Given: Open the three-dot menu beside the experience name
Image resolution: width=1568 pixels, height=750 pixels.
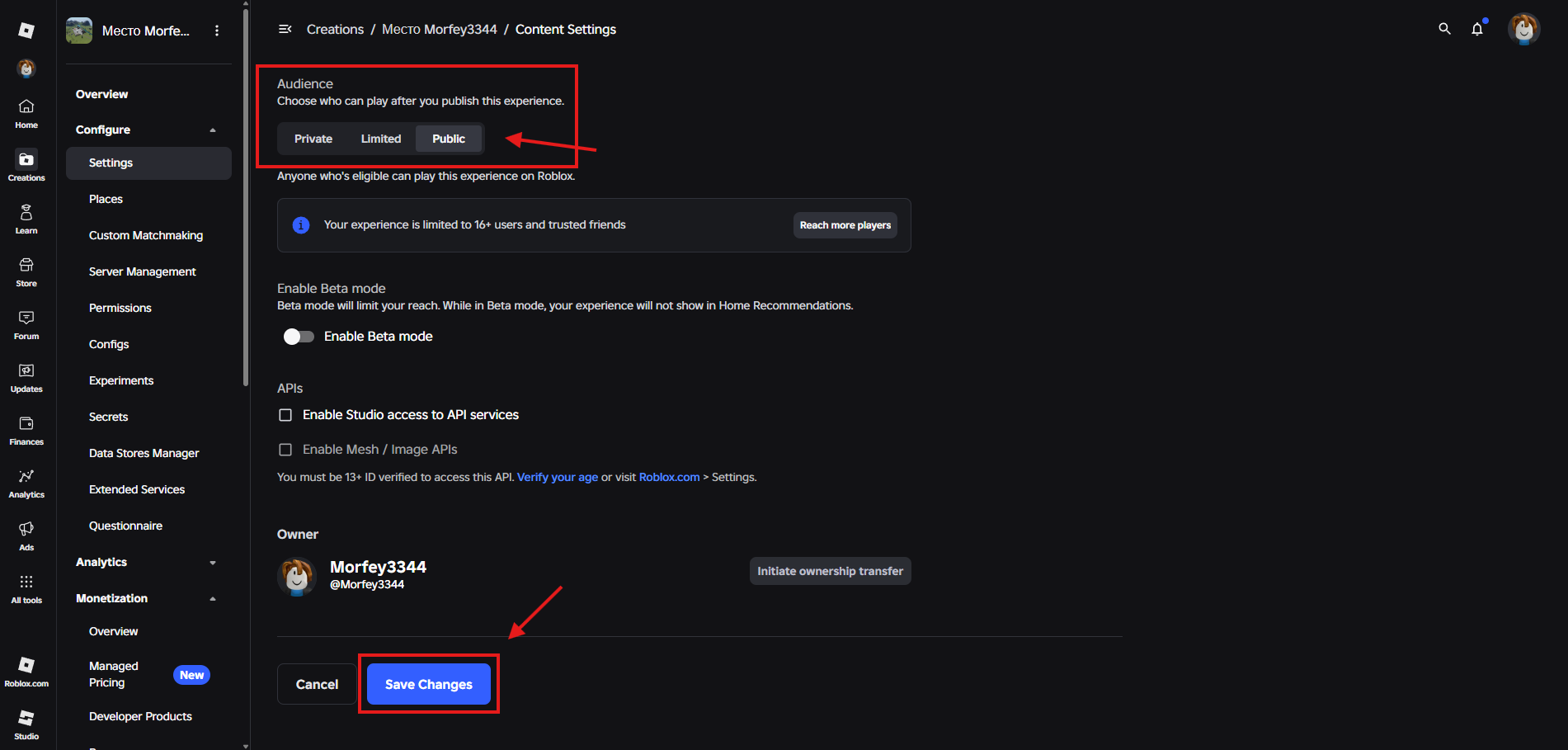Looking at the screenshot, I should pos(217,31).
